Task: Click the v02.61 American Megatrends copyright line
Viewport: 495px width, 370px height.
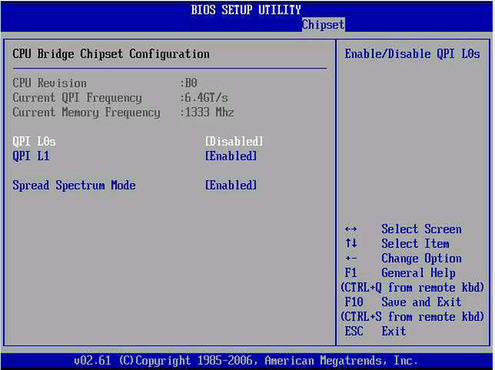Action: click(x=246, y=361)
